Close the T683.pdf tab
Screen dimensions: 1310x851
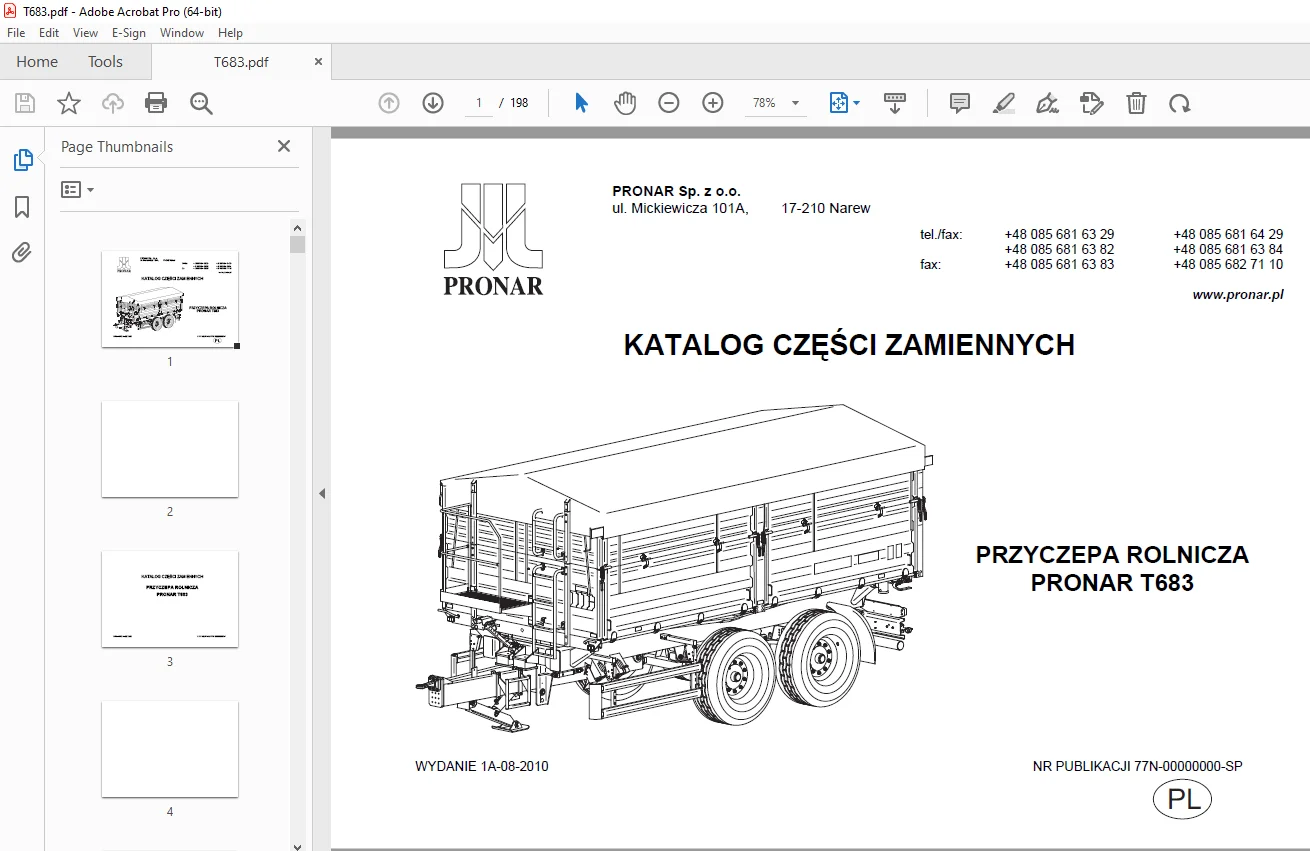pos(319,61)
